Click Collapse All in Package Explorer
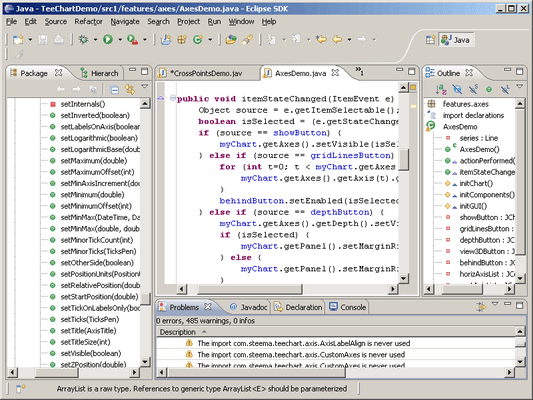 point(115,90)
